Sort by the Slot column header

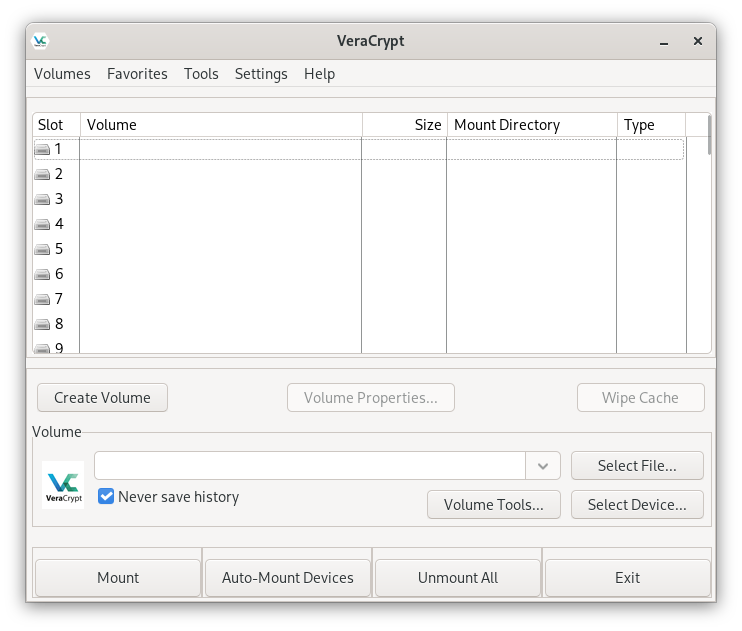pyautogui.click(x=56, y=125)
